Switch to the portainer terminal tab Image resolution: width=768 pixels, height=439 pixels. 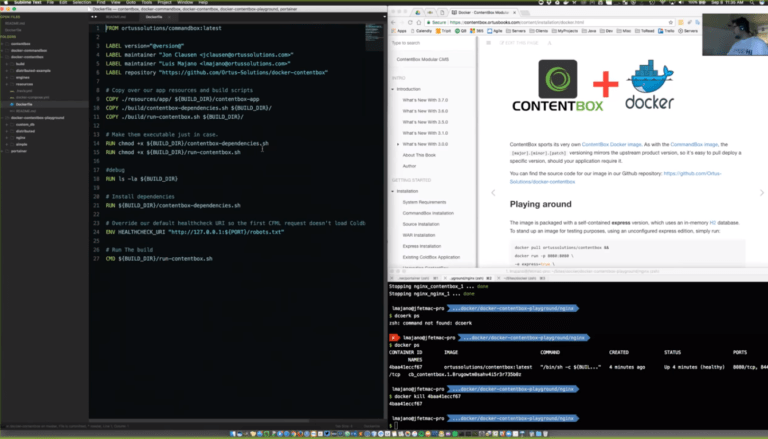(x=416, y=278)
